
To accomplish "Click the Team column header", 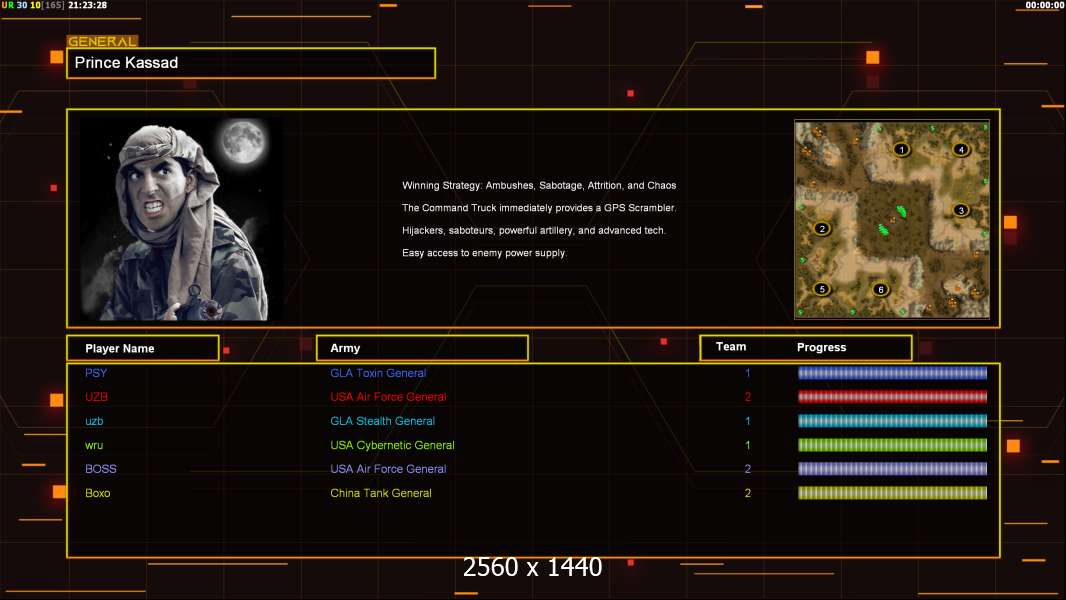I will click(731, 347).
